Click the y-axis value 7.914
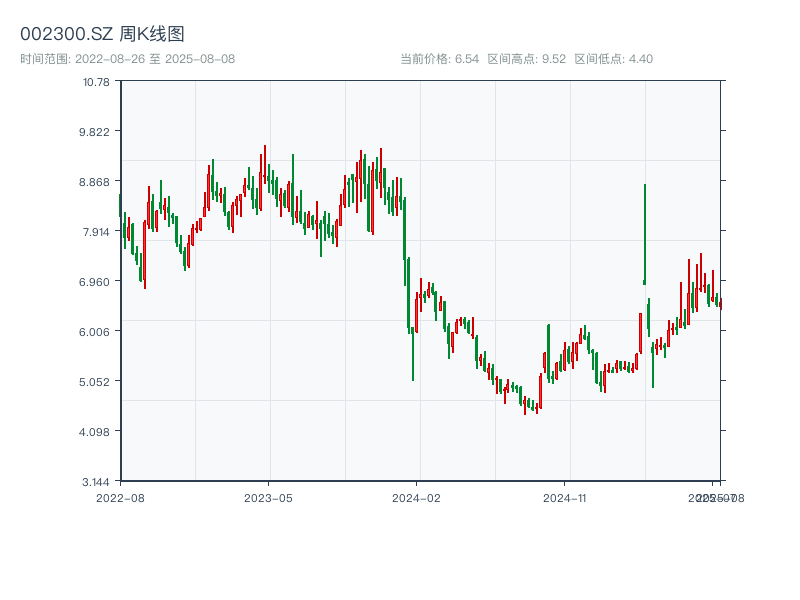This screenshot has width=800, height=600. click(95, 232)
